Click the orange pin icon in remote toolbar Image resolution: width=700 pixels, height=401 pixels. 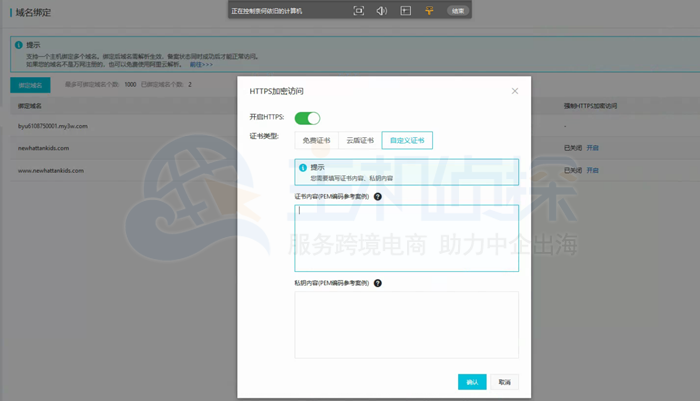click(x=429, y=11)
